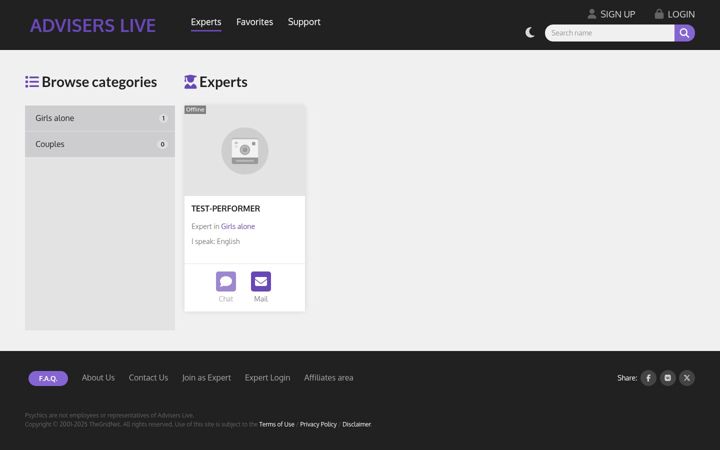720x450 pixels.
Task: Select the Girls alone category
Action: point(100,118)
